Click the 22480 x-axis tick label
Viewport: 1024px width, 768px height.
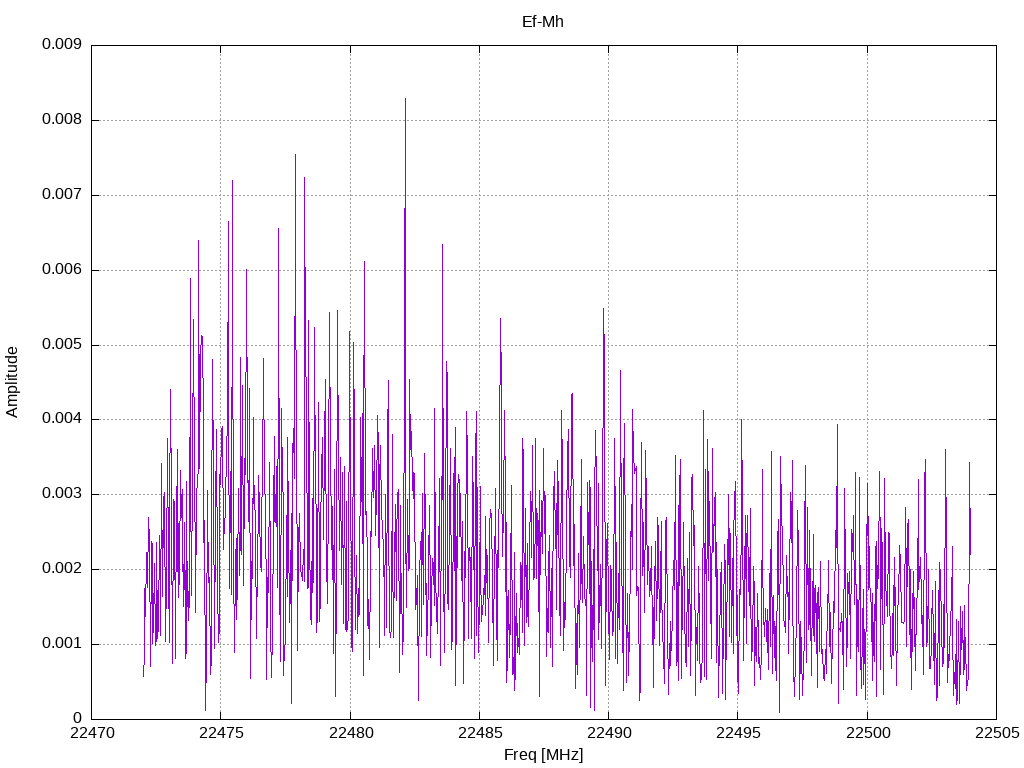point(351,733)
